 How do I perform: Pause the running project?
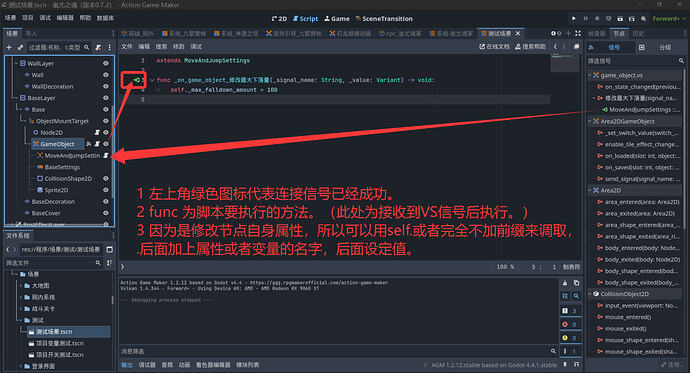(585, 18)
